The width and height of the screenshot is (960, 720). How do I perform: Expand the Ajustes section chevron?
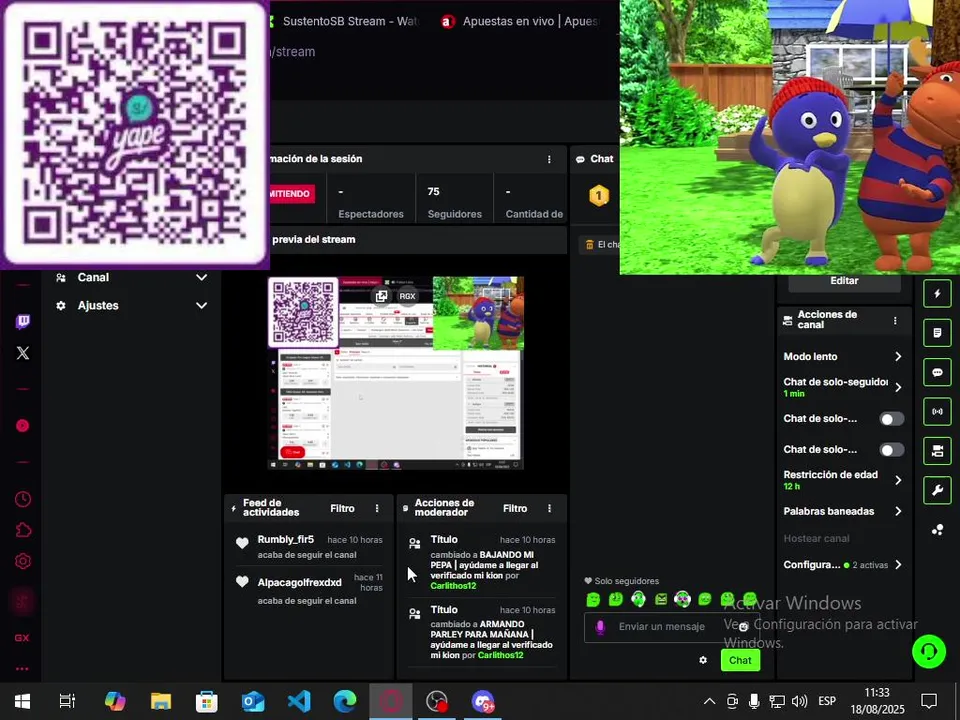(x=201, y=306)
